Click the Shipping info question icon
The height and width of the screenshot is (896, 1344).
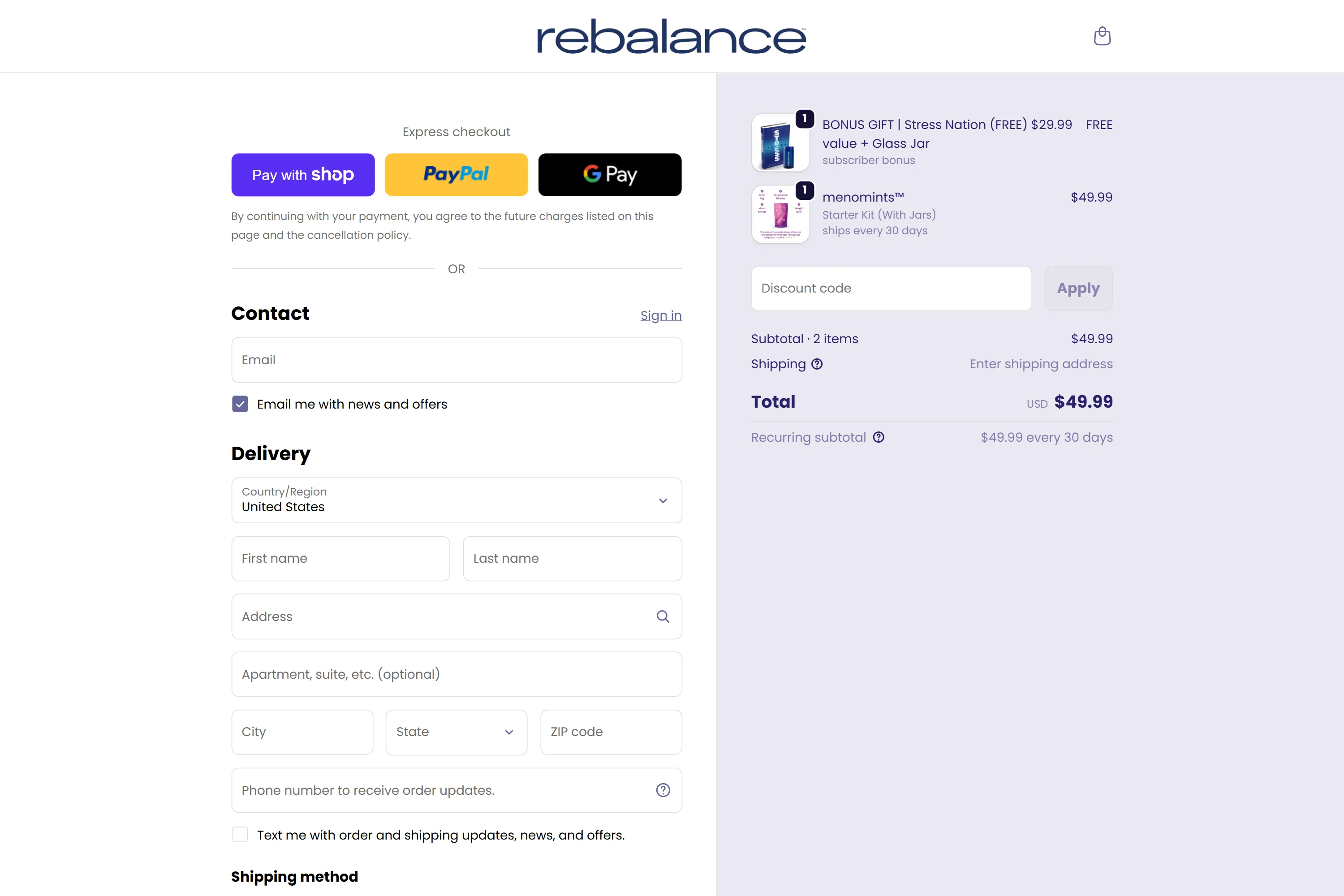coord(817,364)
